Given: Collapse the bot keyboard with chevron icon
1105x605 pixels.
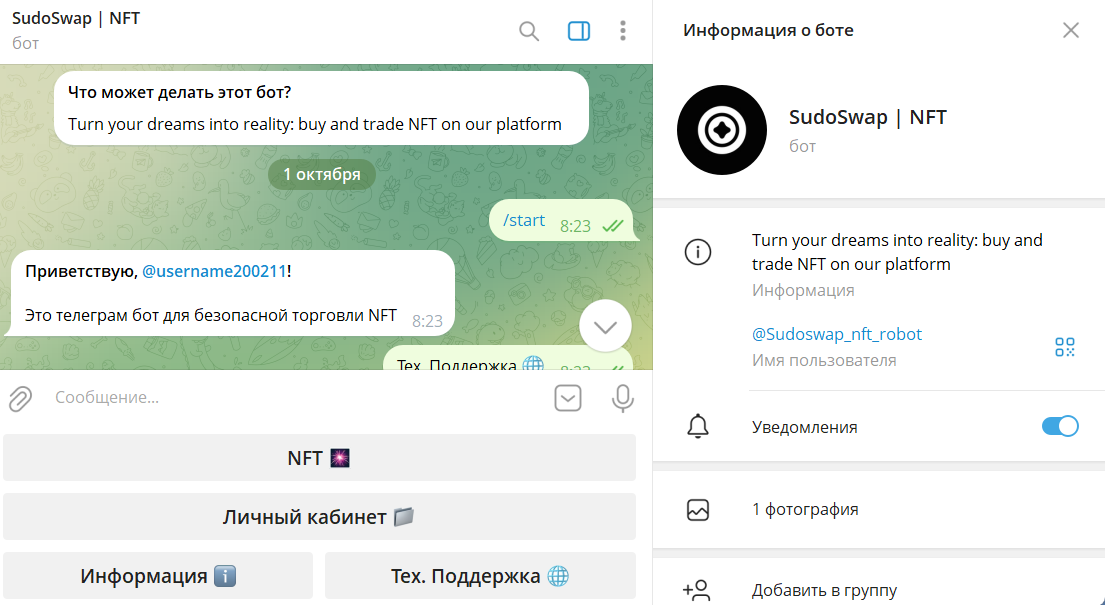Looking at the screenshot, I should (x=568, y=399).
